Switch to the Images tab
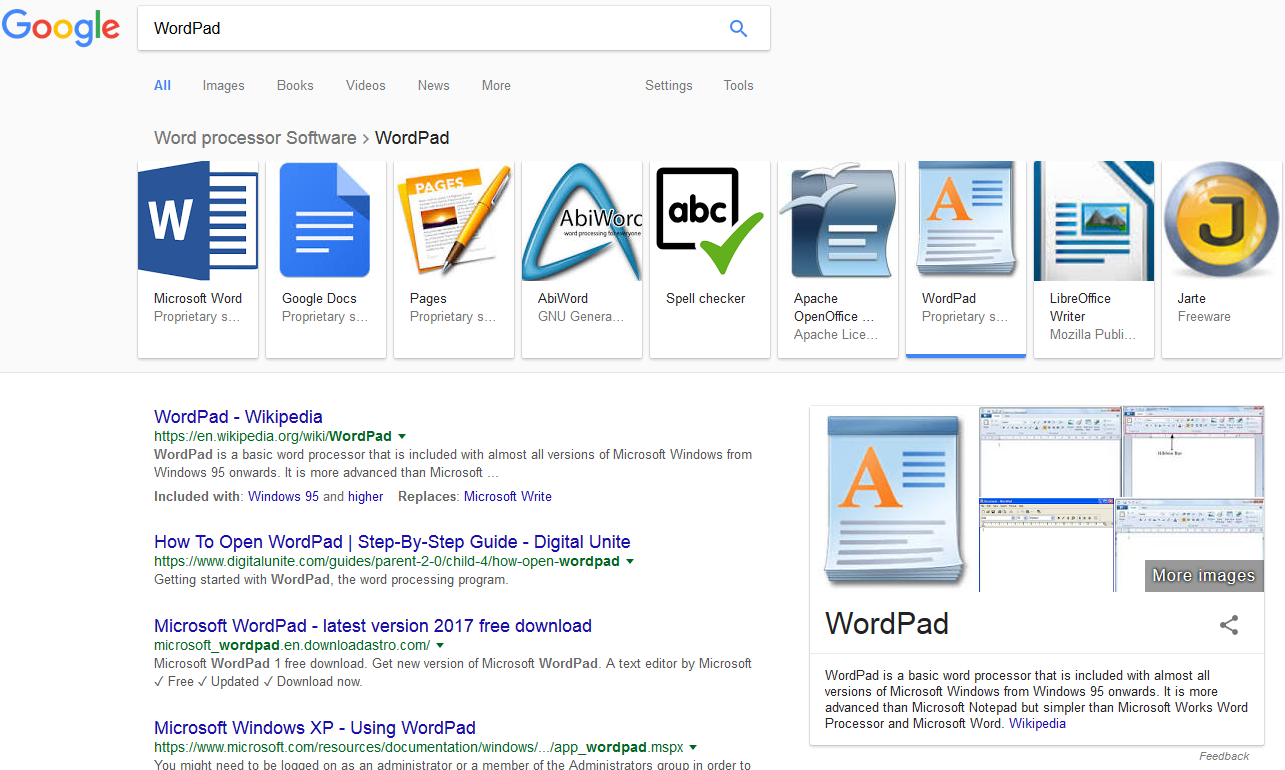 (x=223, y=86)
